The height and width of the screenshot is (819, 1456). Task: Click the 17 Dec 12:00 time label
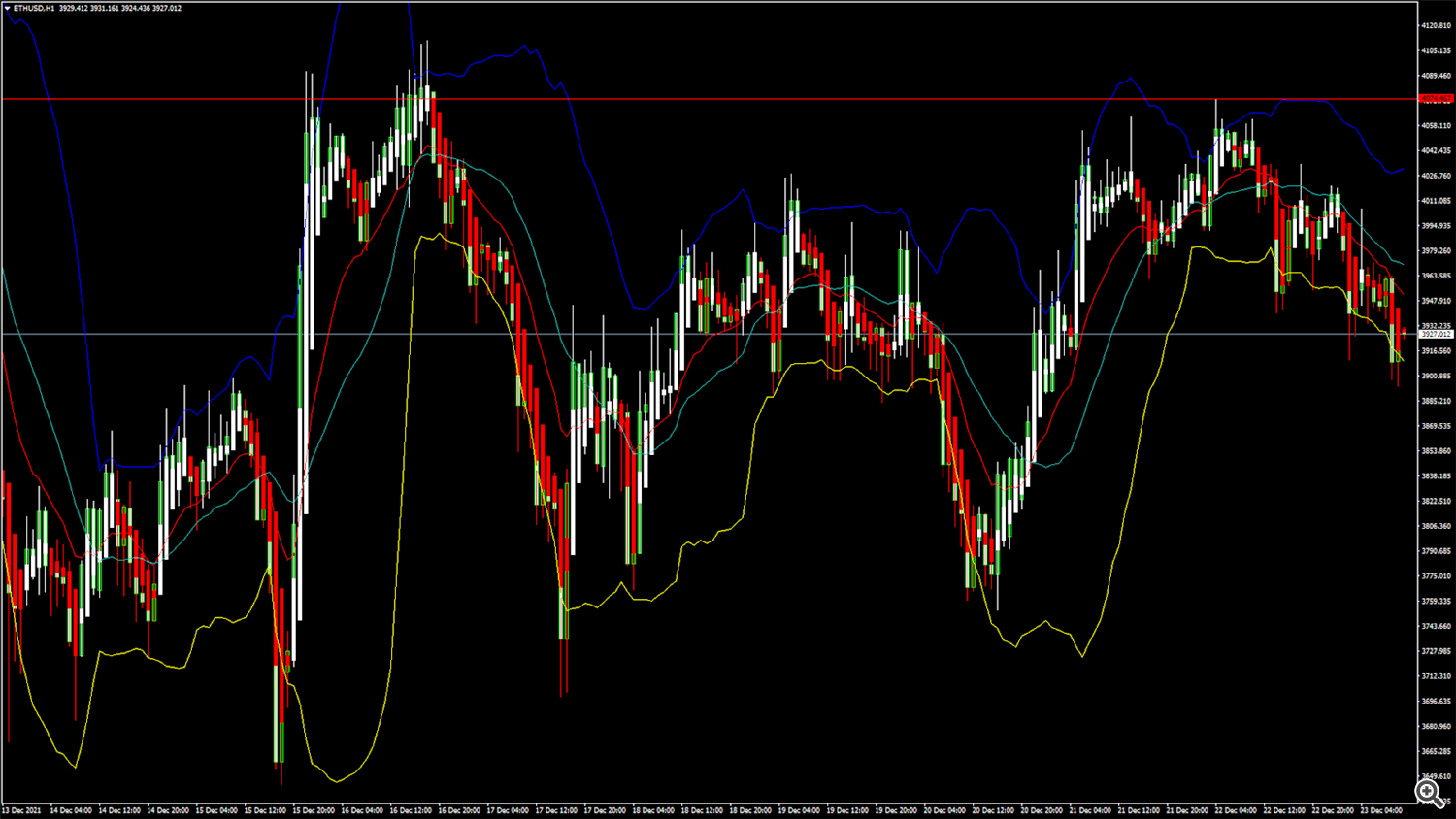tap(556, 810)
